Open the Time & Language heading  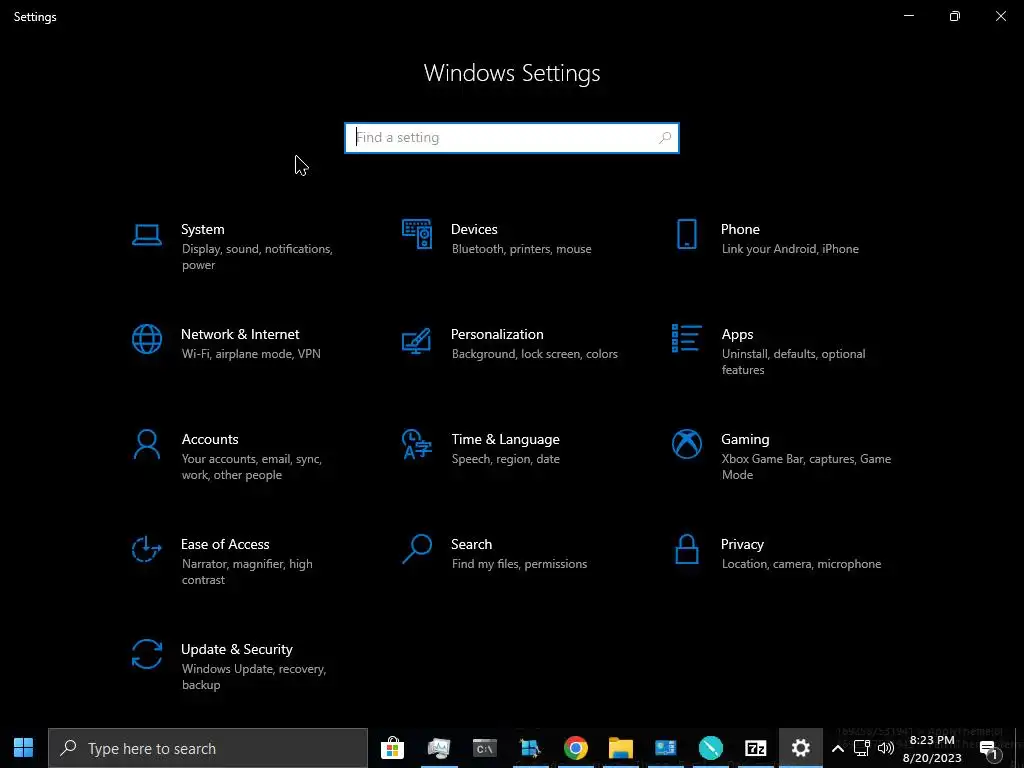pyautogui.click(x=505, y=440)
